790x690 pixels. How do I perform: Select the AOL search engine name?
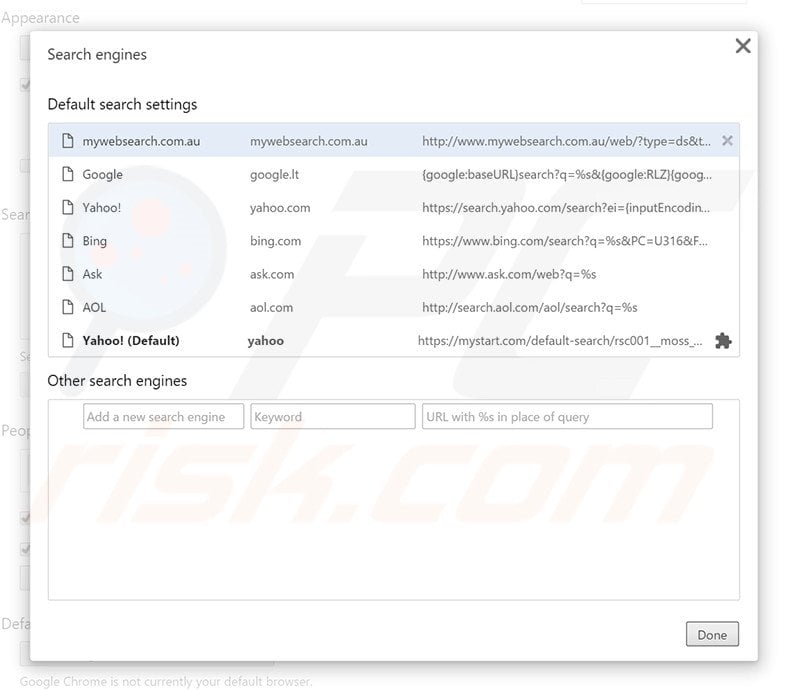point(94,307)
